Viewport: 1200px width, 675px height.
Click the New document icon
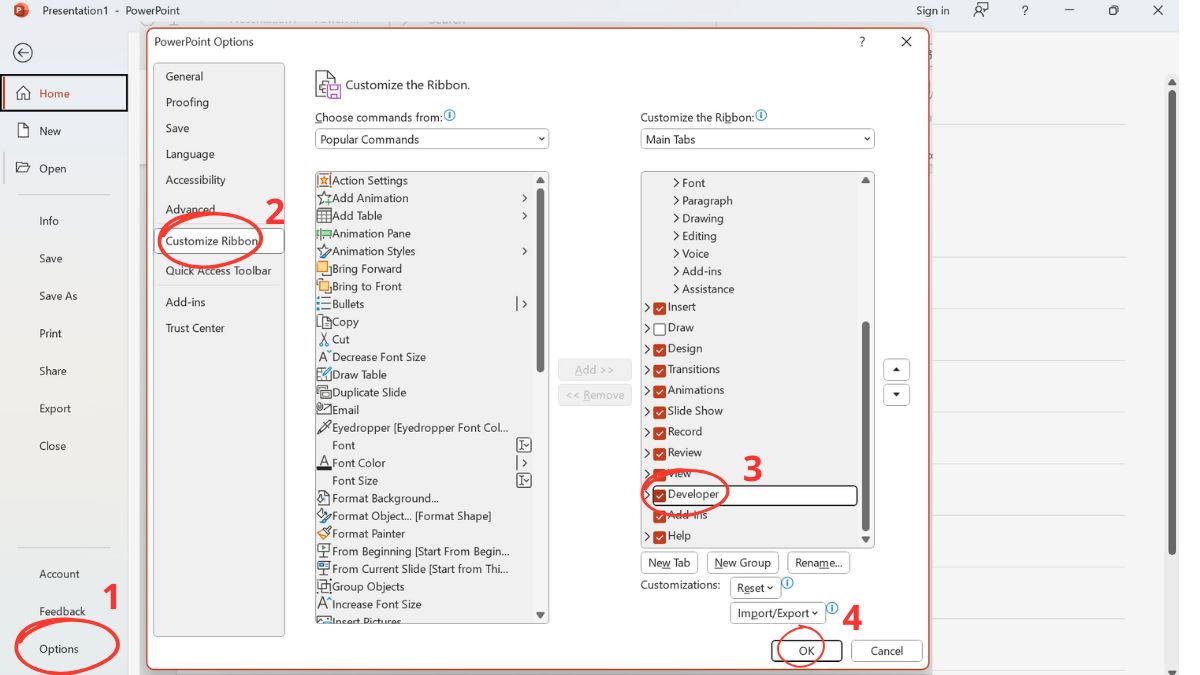pos(23,131)
